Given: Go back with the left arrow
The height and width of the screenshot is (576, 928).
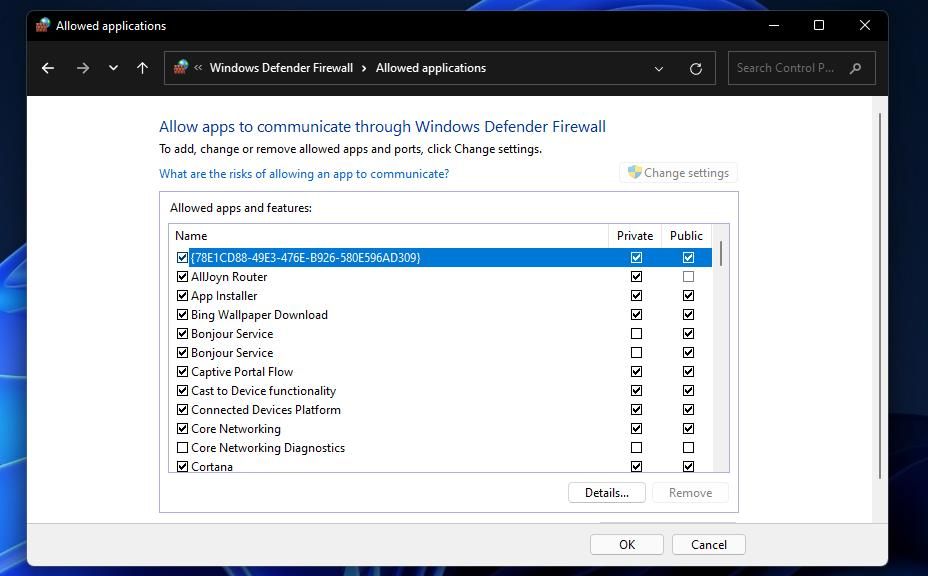Looking at the screenshot, I should coord(48,68).
